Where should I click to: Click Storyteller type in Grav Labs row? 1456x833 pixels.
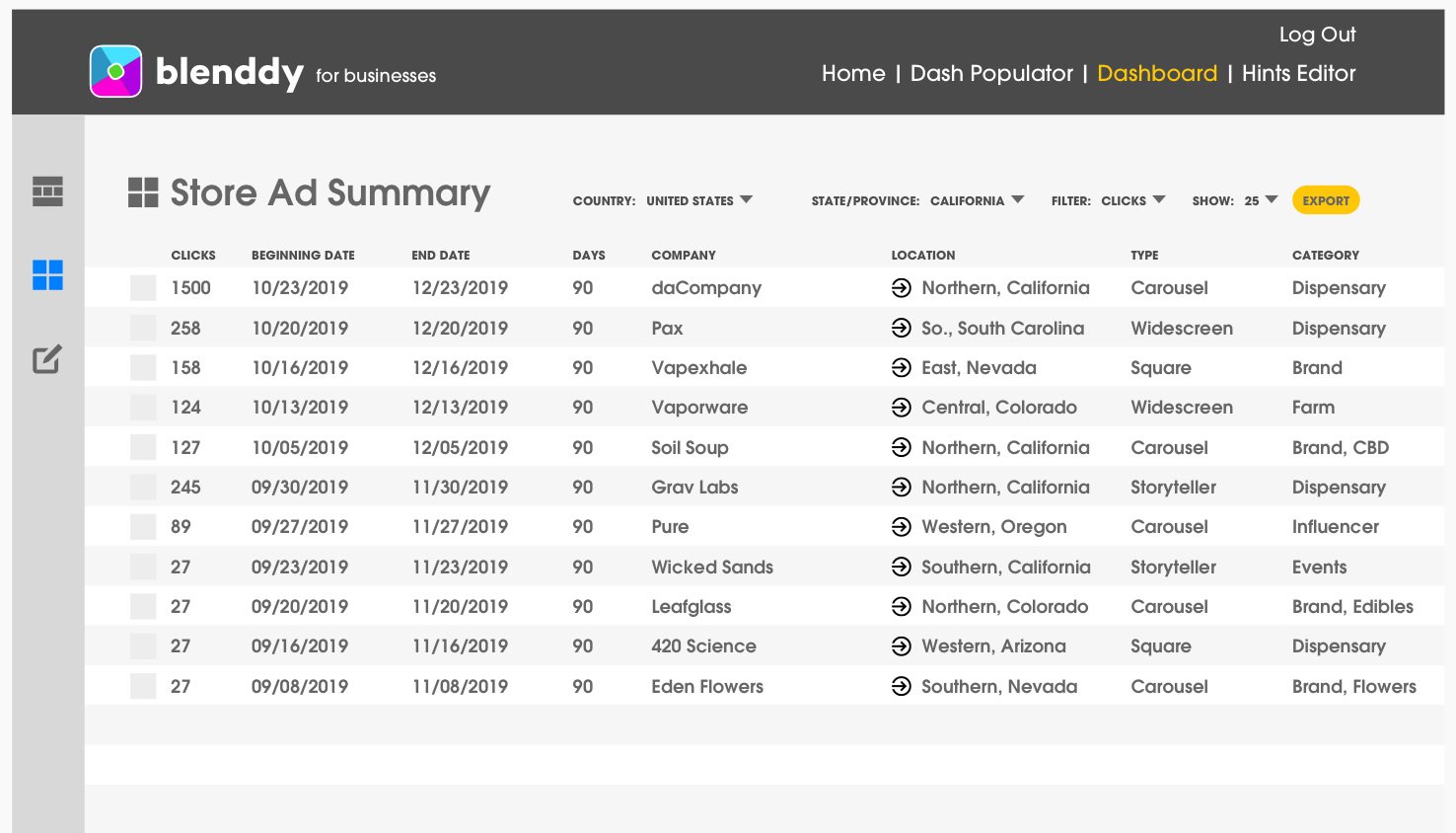pyautogui.click(x=1173, y=487)
